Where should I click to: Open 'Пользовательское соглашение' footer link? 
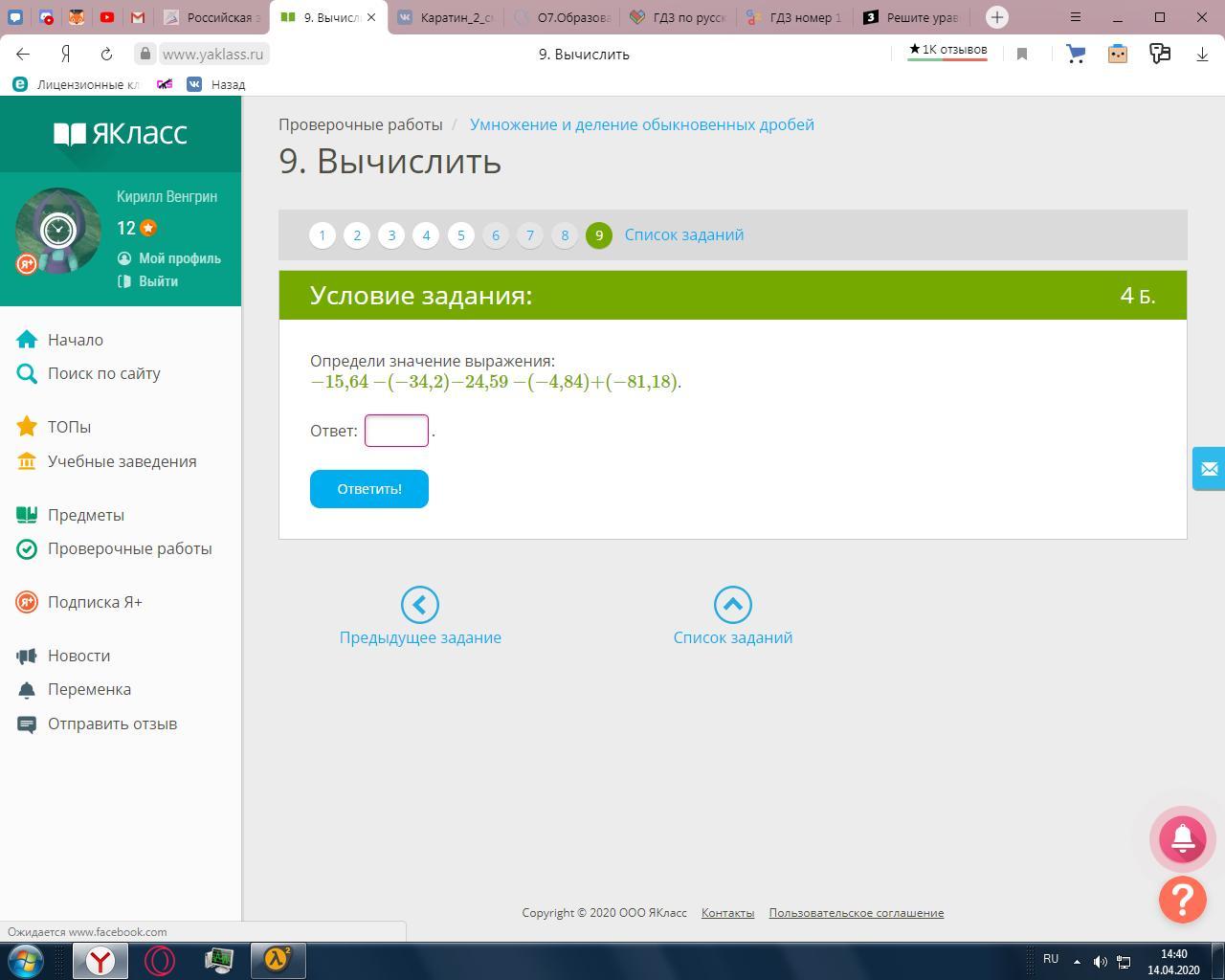coord(857,913)
